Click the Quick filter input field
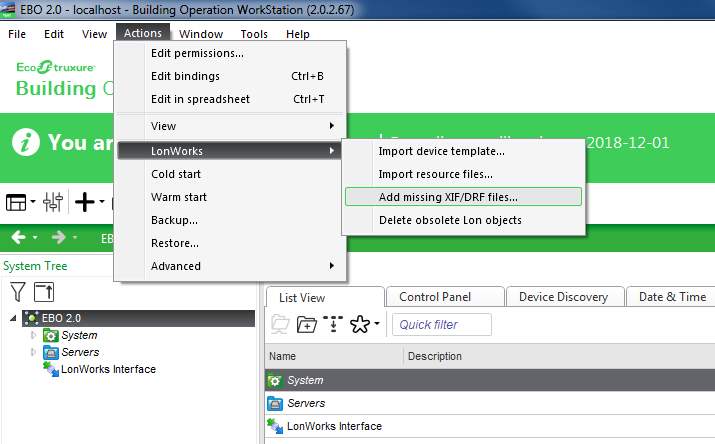The width and height of the screenshot is (715, 444). (441, 325)
